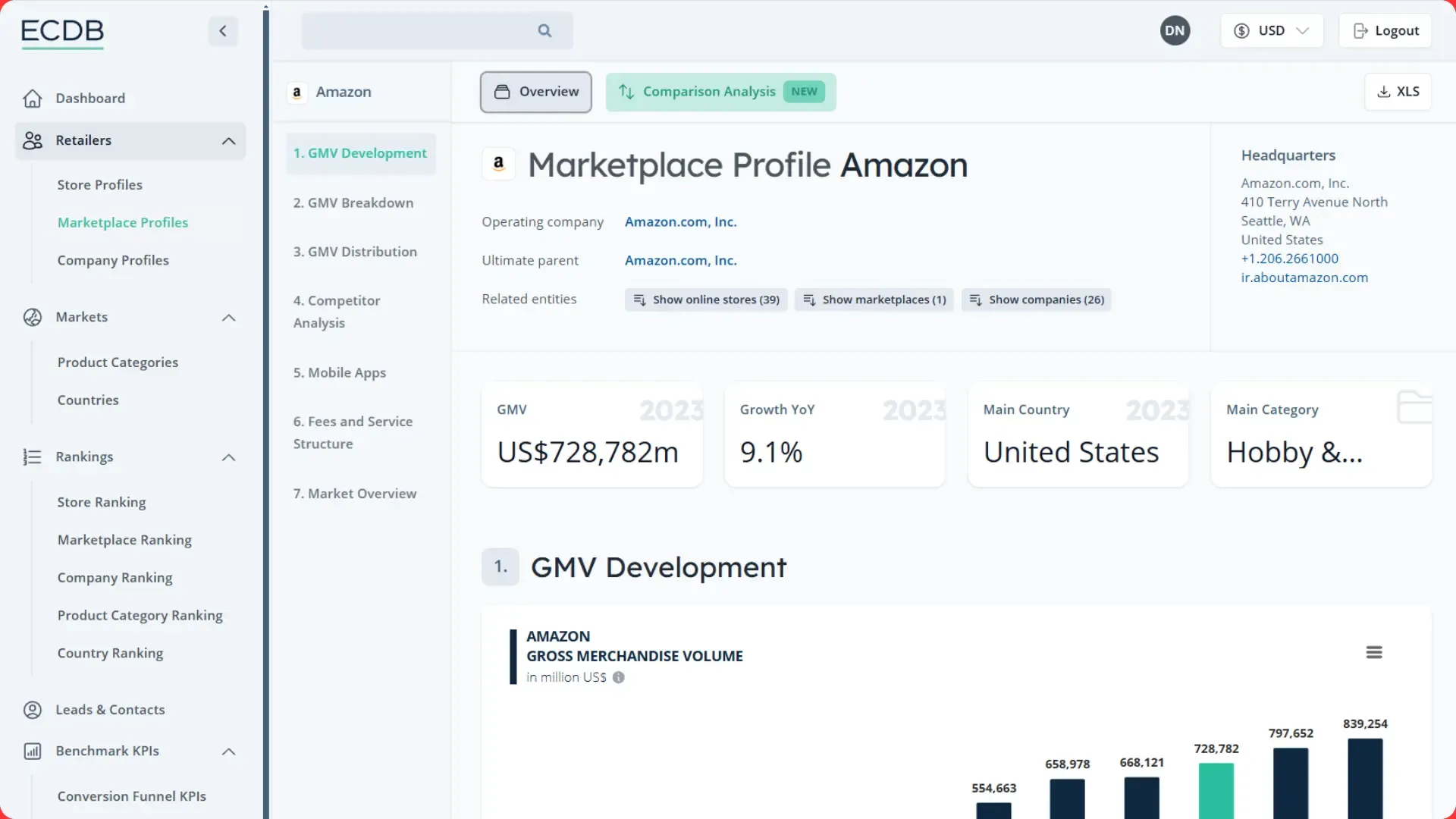The height and width of the screenshot is (819, 1456).
Task: Click the dollar currency icon
Action: (1241, 30)
